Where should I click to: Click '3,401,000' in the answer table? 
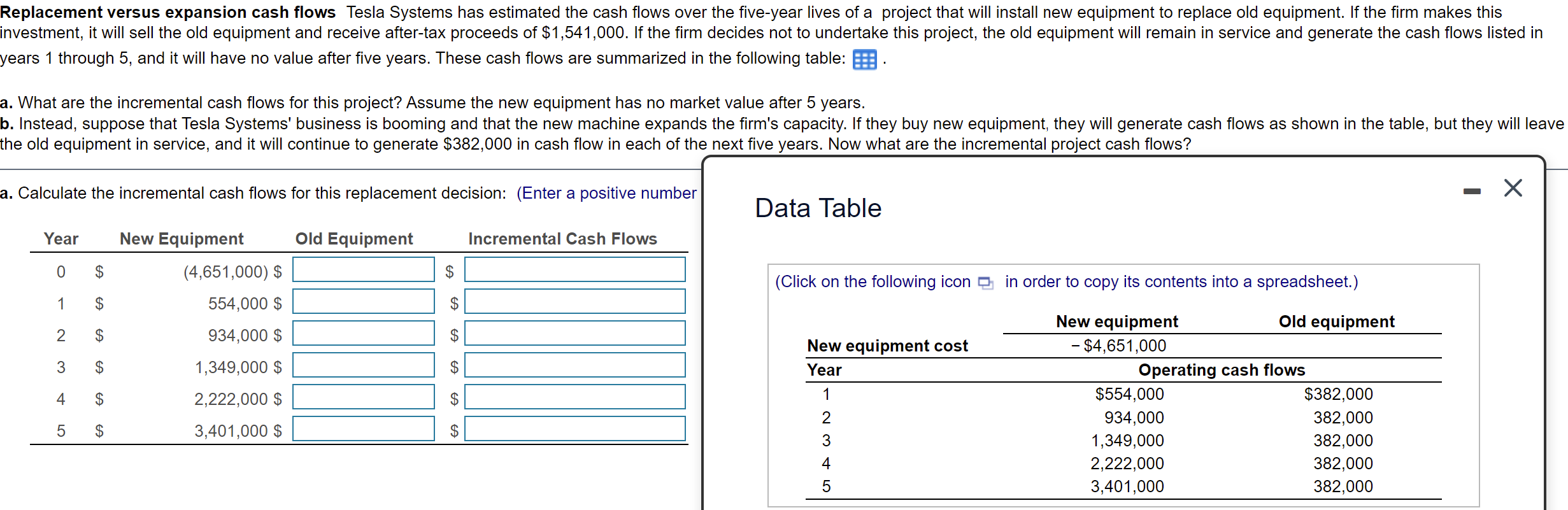click(x=232, y=431)
